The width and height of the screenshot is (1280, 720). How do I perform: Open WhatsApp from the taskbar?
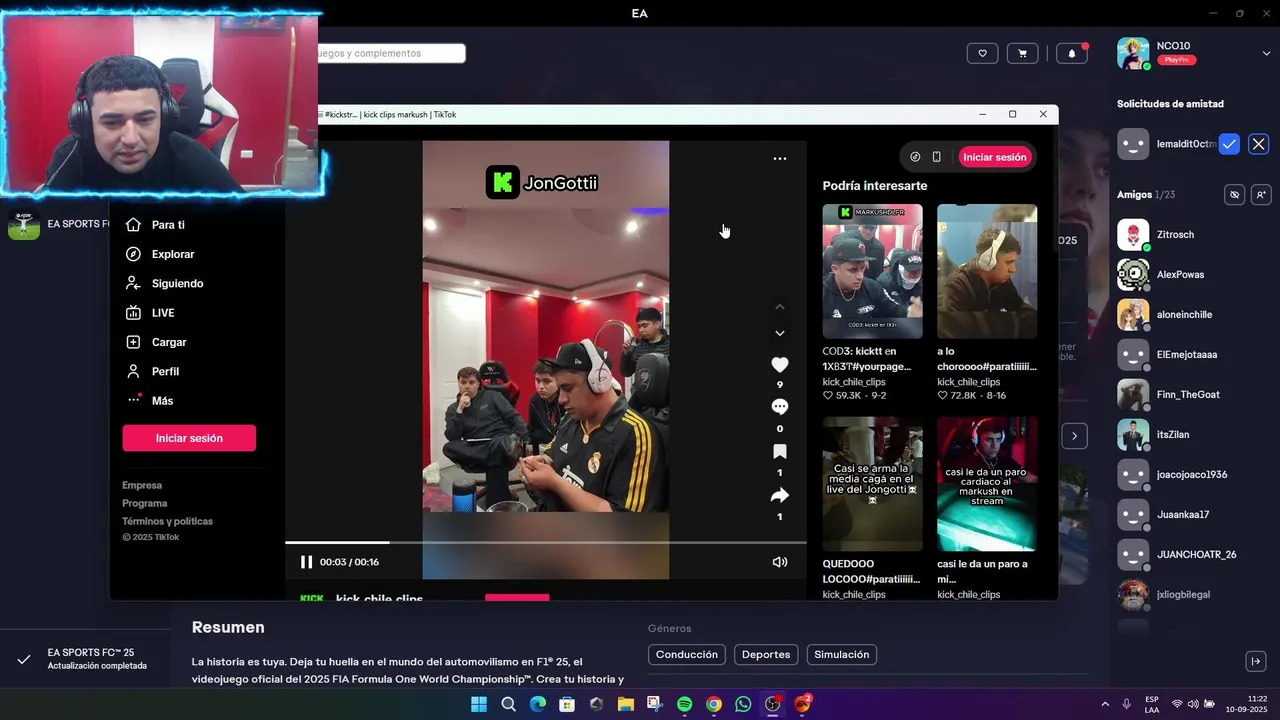click(743, 704)
